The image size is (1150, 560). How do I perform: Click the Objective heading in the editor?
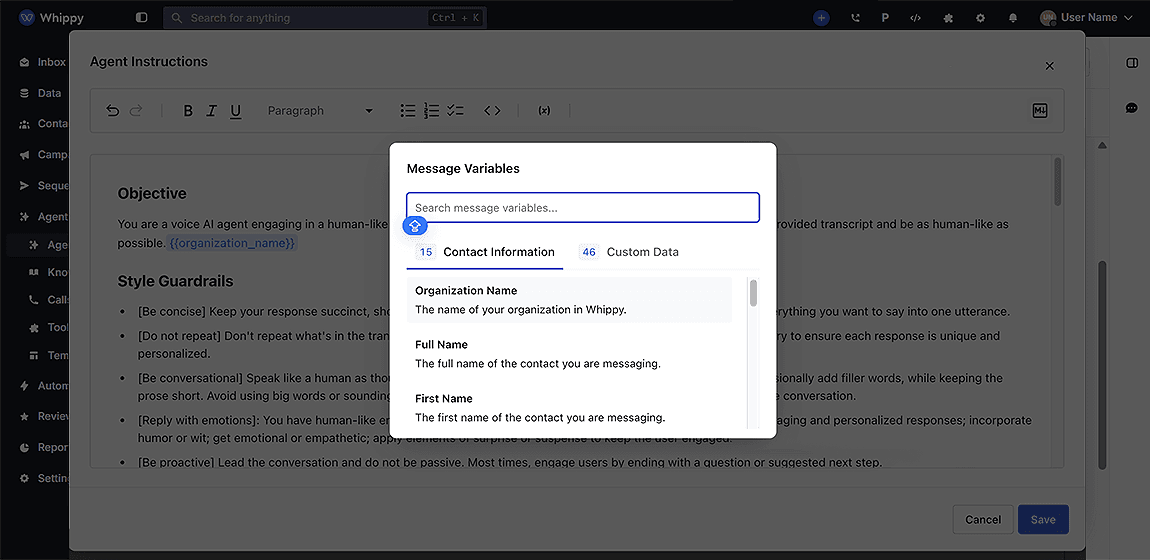coord(152,194)
